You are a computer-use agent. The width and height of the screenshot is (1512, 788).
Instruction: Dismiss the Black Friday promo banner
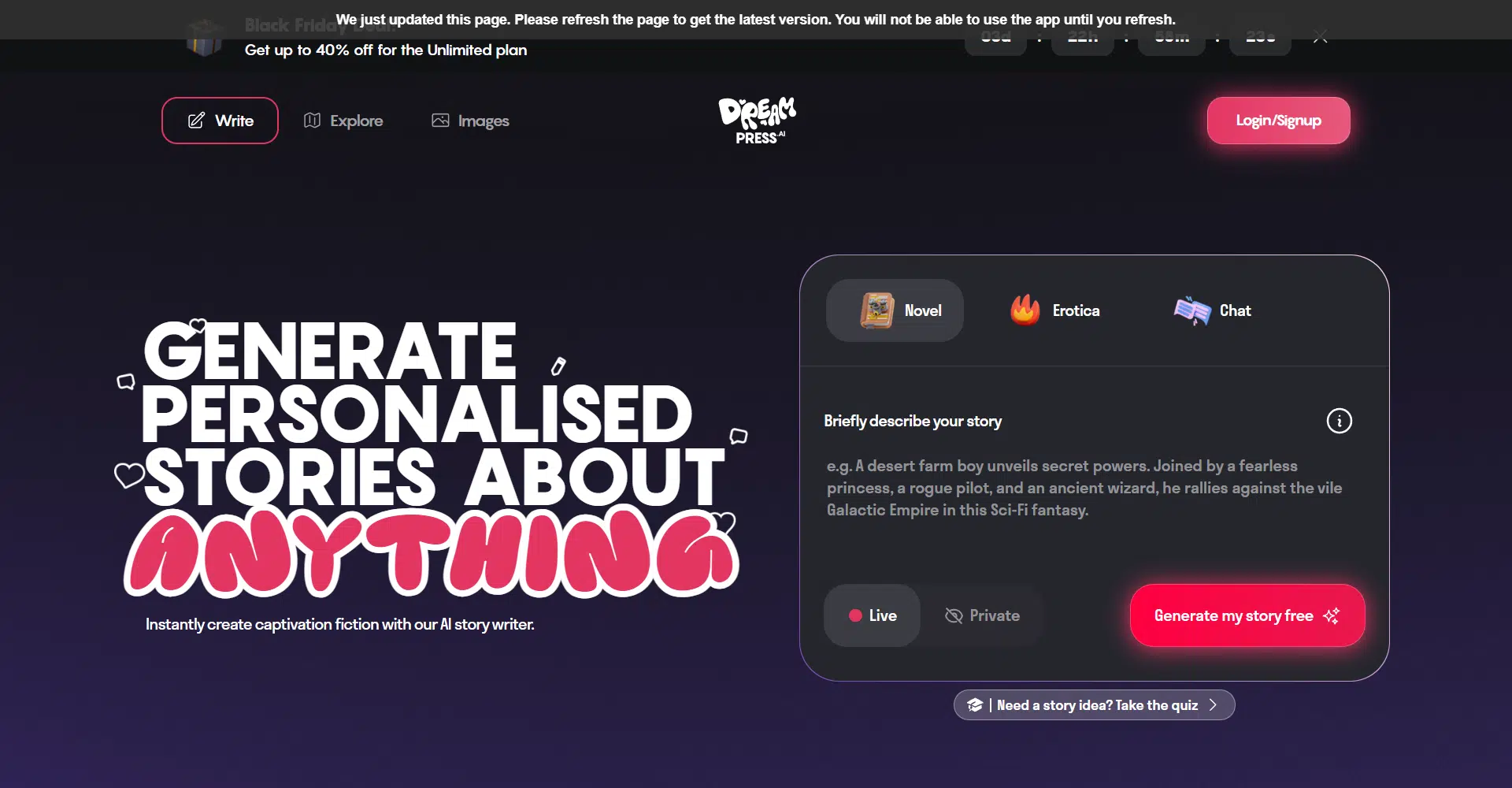click(1321, 36)
